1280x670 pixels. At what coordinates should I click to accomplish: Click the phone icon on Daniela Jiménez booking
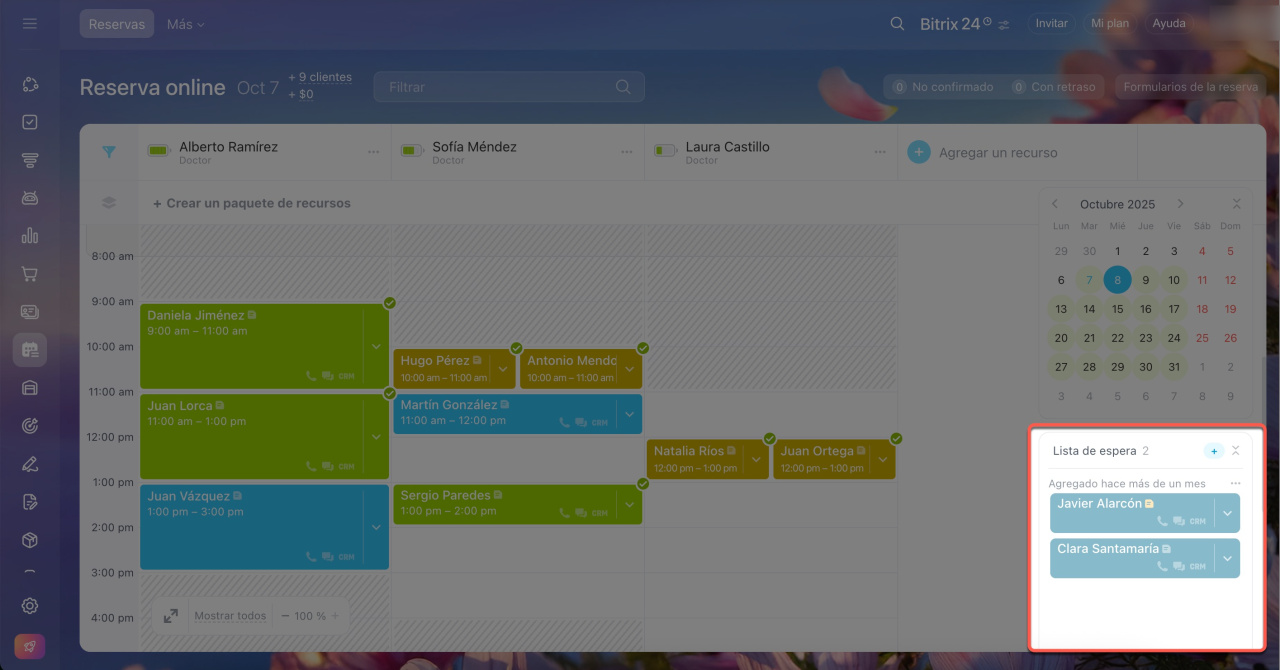click(312, 376)
